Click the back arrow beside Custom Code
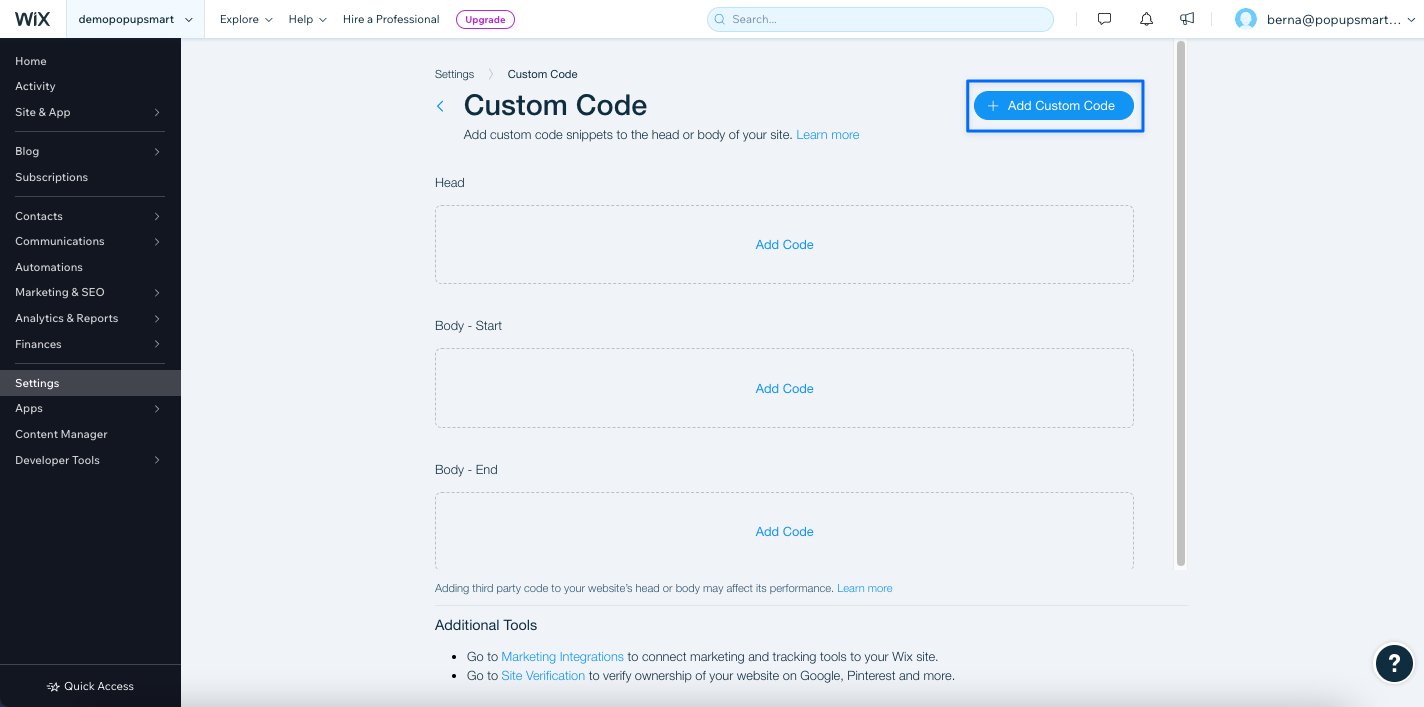 click(x=440, y=106)
